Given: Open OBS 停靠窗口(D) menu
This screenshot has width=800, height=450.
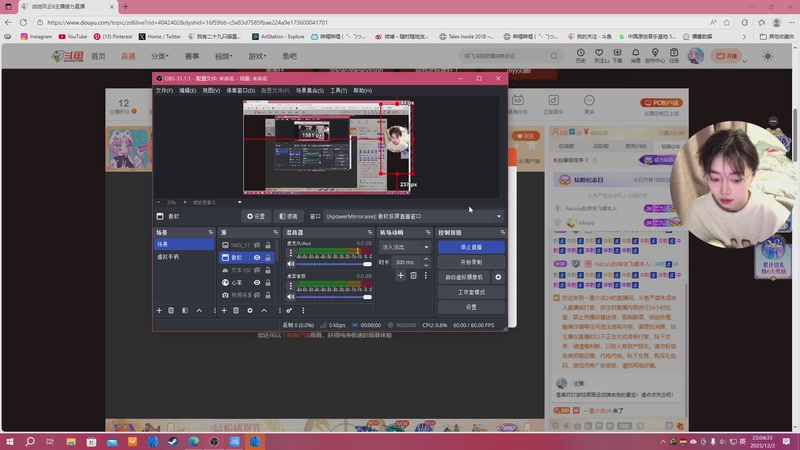Looking at the screenshot, I should click(240, 90).
